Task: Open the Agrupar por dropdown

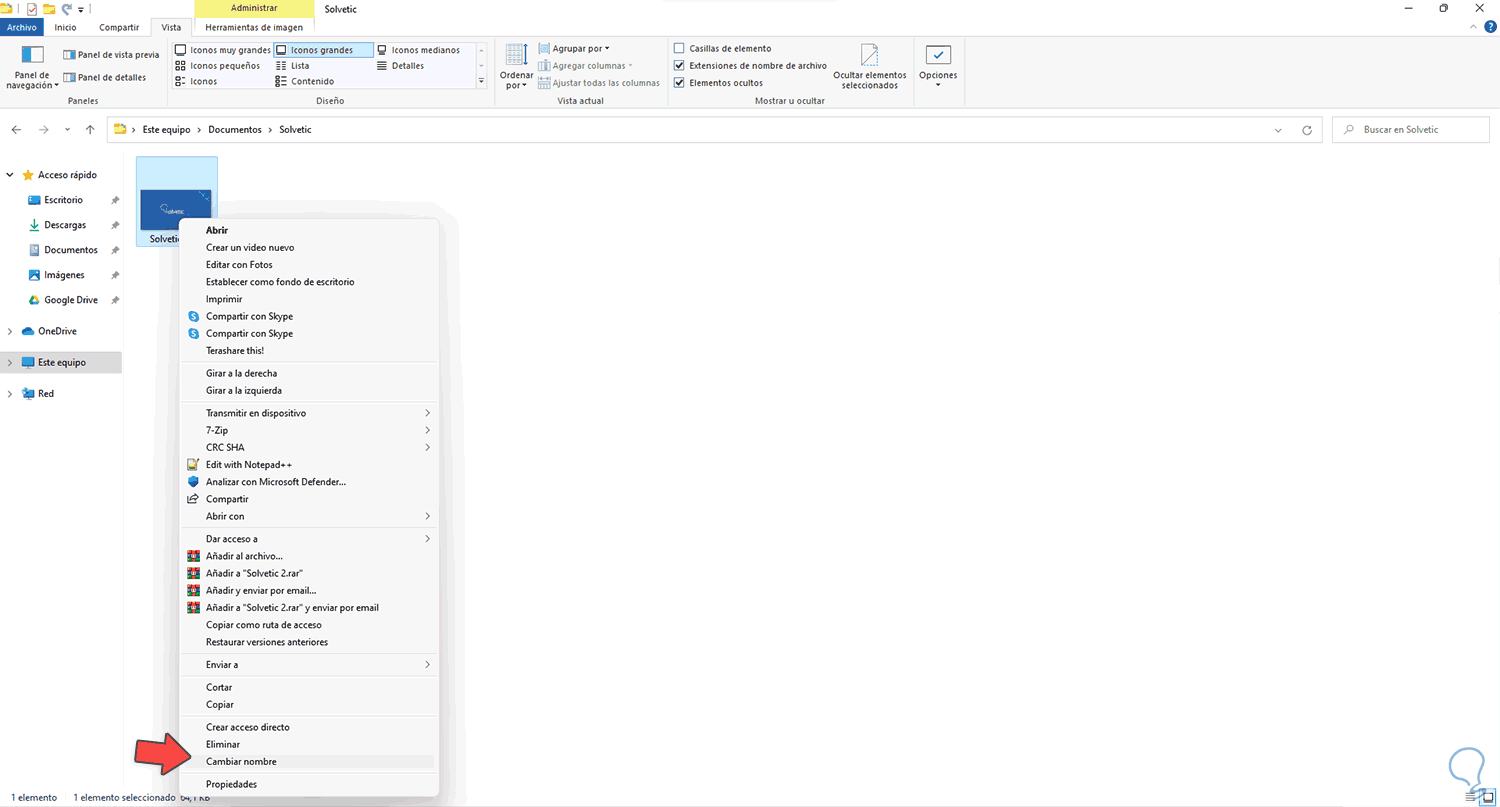Action: coord(574,48)
